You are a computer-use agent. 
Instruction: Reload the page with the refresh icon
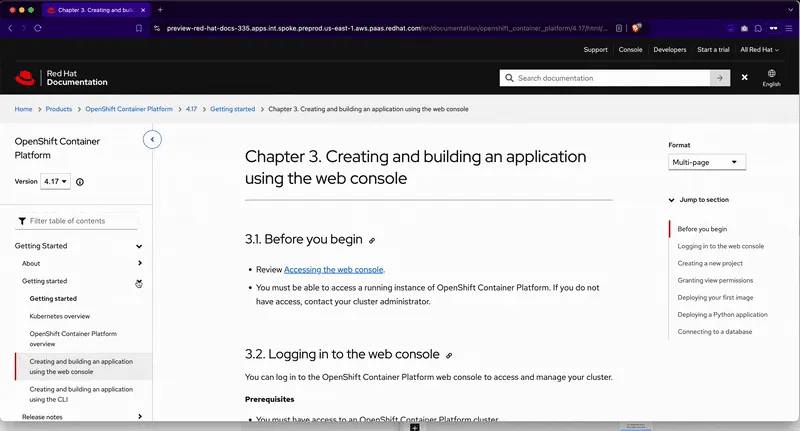pyautogui.click(x=38, y=28)
